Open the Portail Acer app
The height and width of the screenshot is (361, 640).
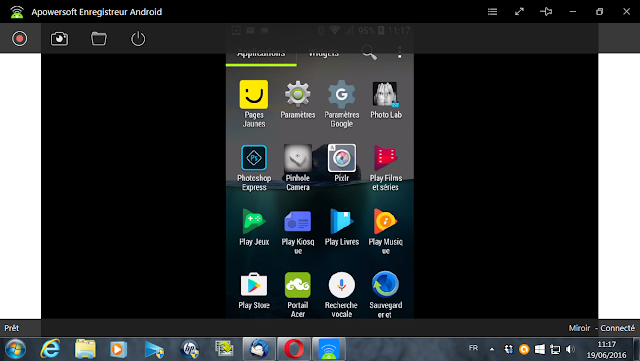[298, 294]
